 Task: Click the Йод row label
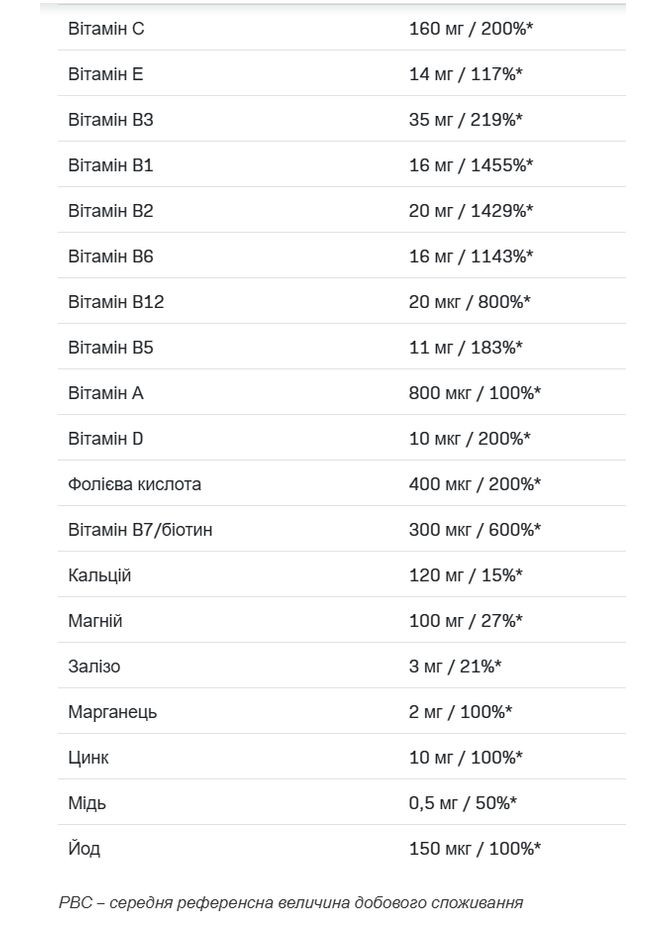click(x=84, y=849)
